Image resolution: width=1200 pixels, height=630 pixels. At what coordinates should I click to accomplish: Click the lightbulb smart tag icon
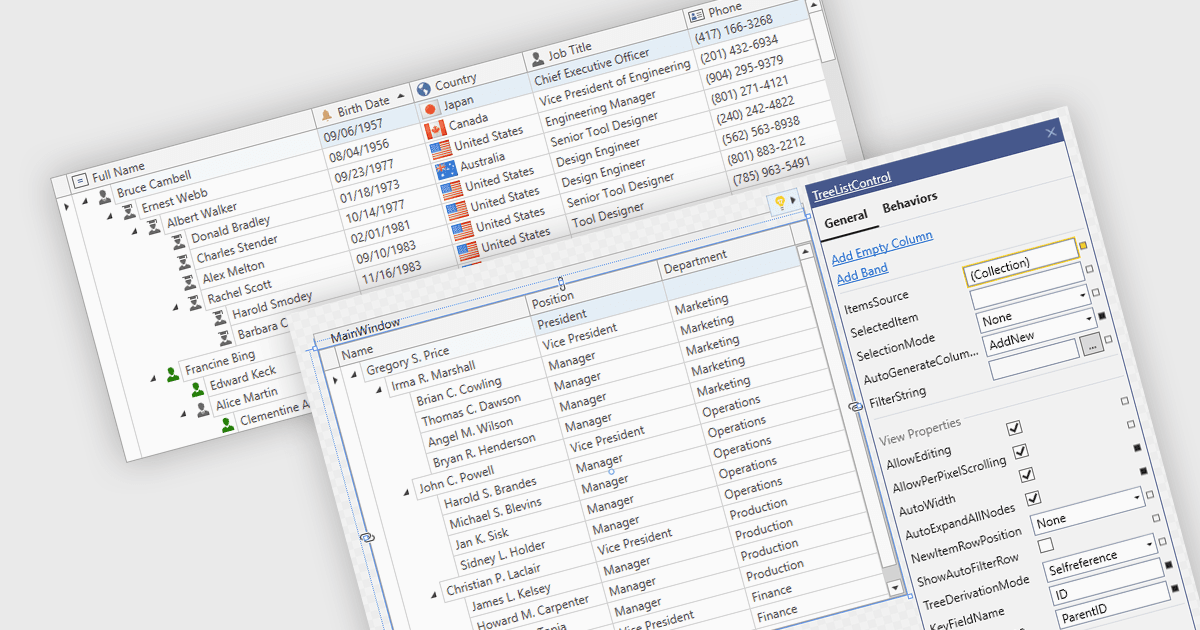point(780,202)
